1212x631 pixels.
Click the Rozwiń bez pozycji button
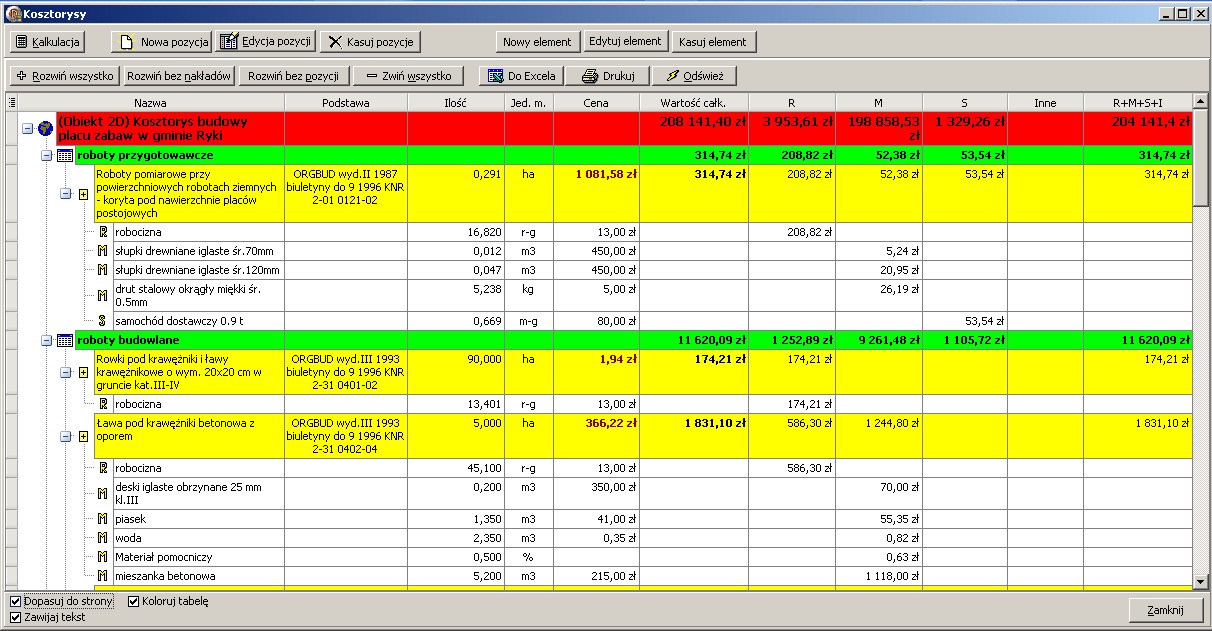[294, 76]
